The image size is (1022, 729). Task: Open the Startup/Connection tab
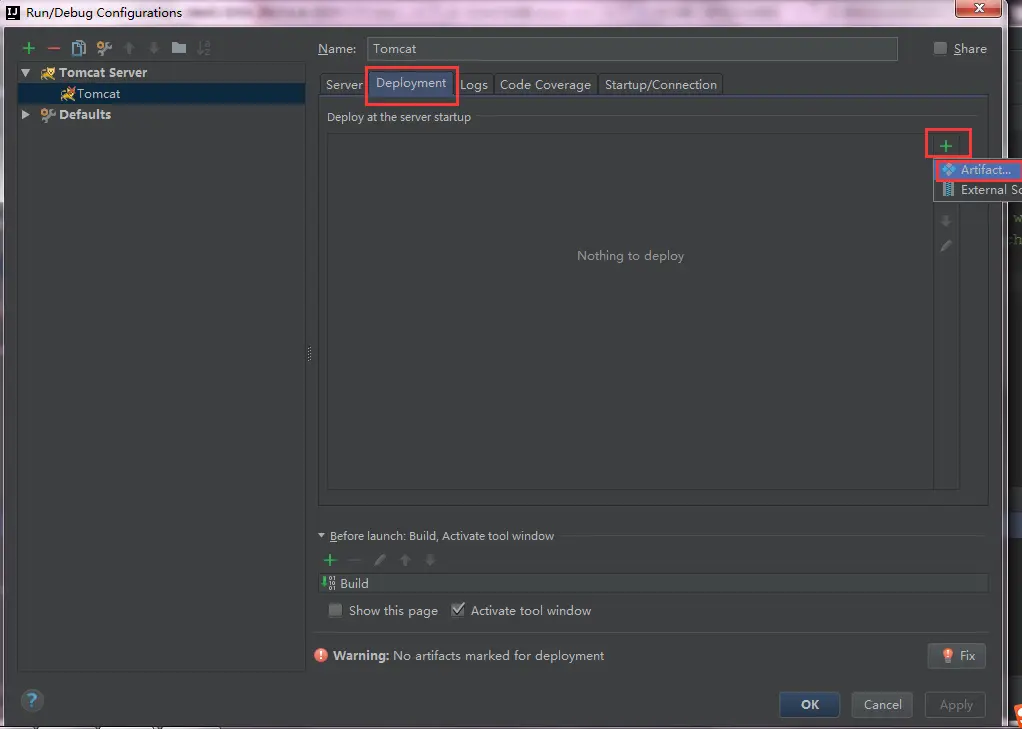(x=660, y=84)
